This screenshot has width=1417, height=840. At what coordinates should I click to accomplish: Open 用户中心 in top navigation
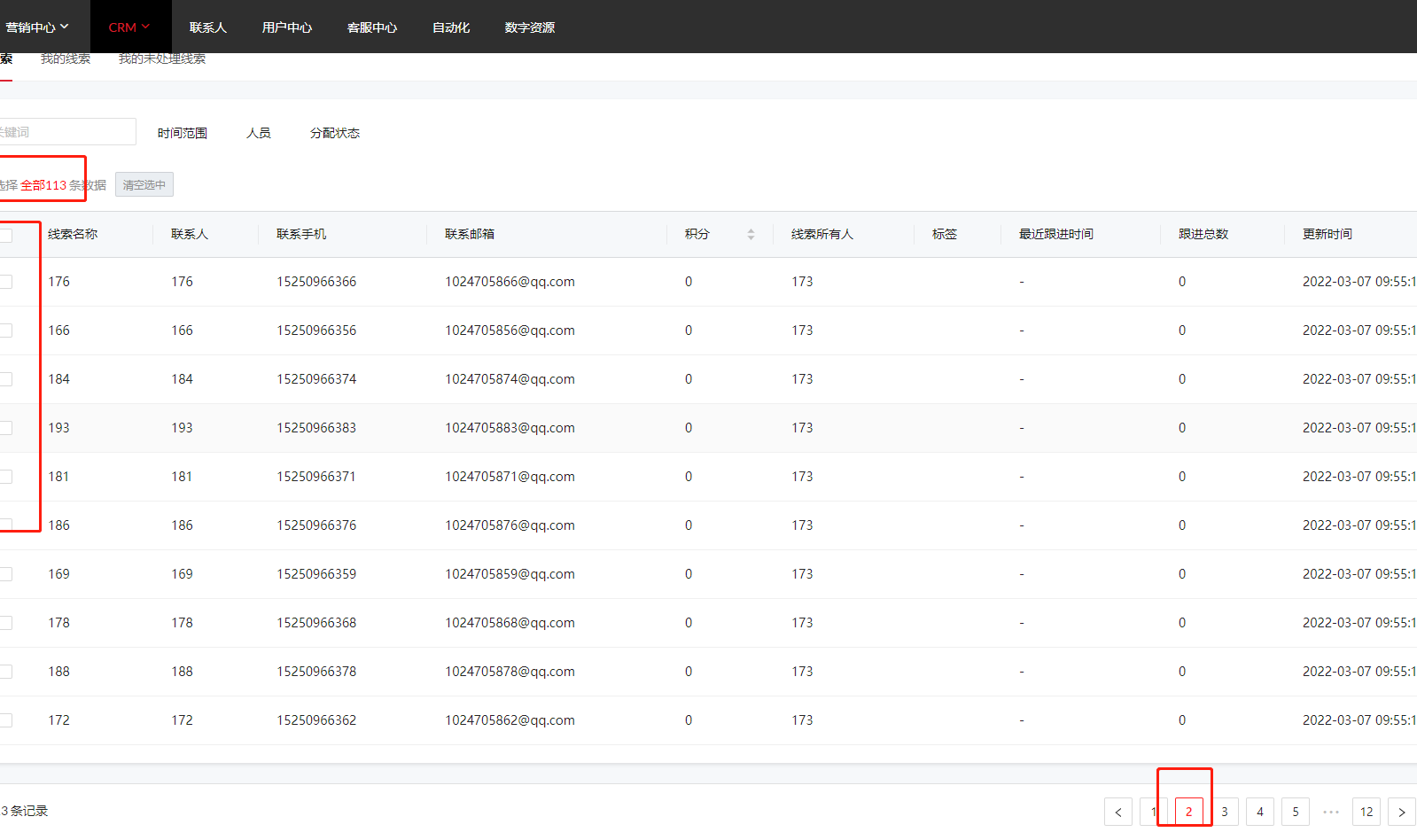[x=287, y=27]
